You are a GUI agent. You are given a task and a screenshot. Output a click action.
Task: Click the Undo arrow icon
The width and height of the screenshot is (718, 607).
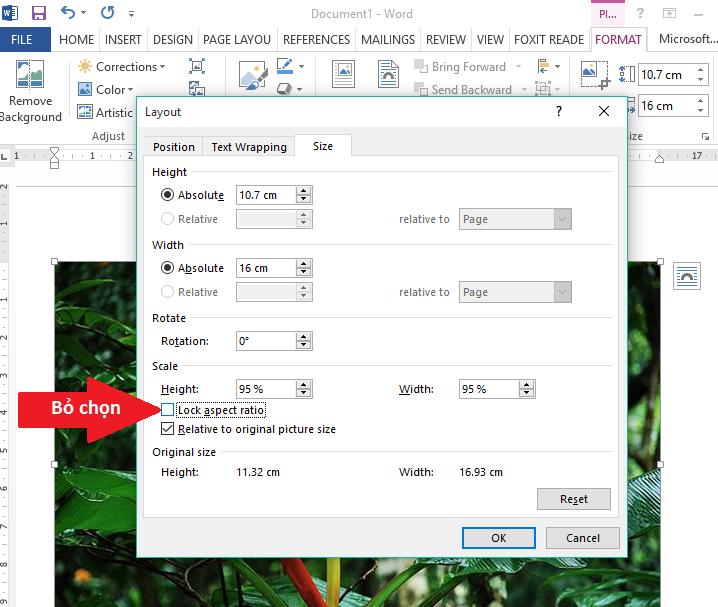click(68, 12)
